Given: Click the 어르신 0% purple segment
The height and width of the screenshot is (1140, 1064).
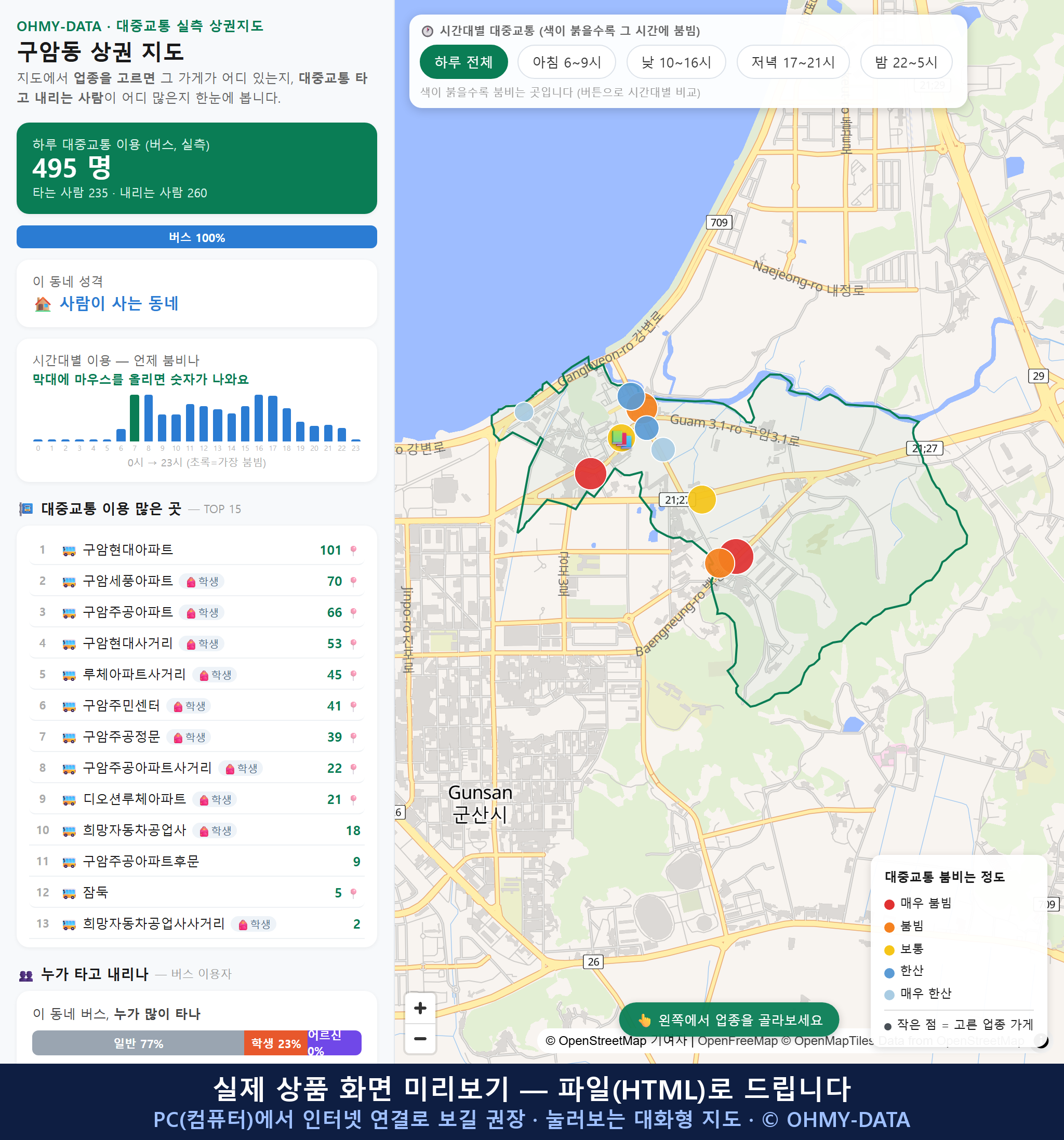Looking at the screenshot, I should 335,1043.
